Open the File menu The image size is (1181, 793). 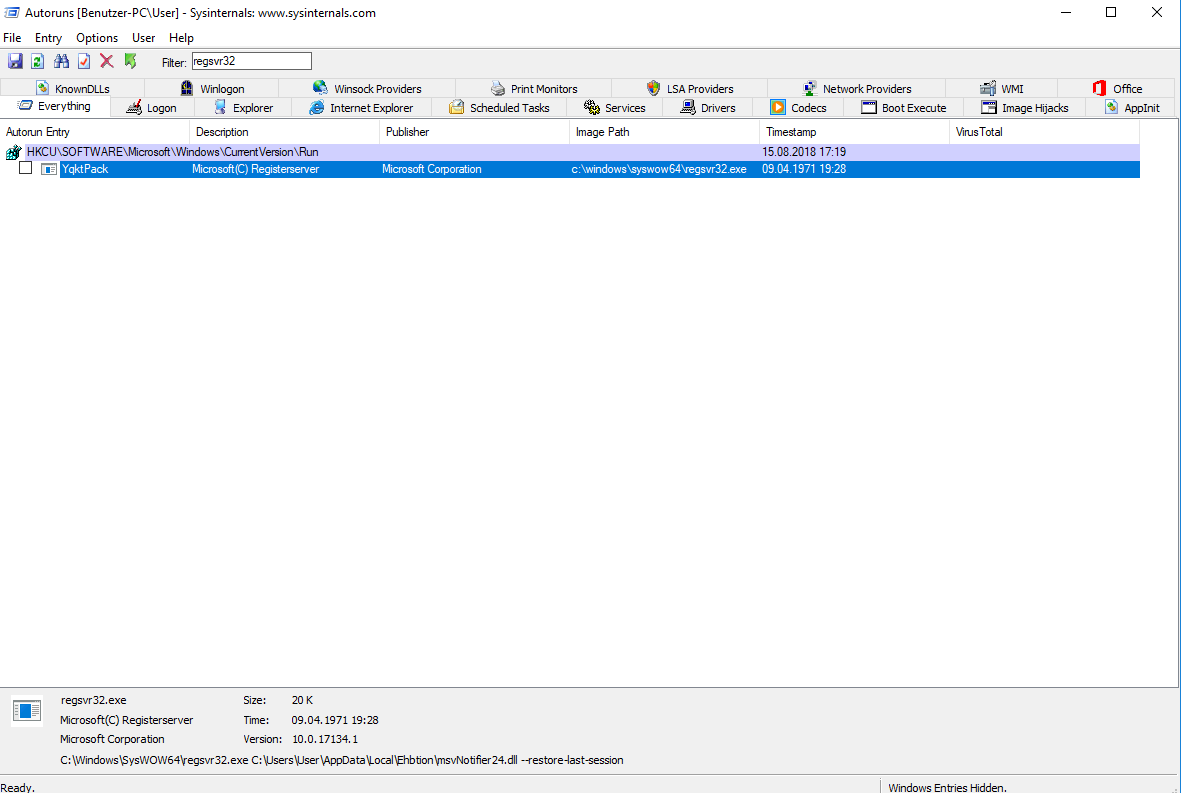(12, 38)
